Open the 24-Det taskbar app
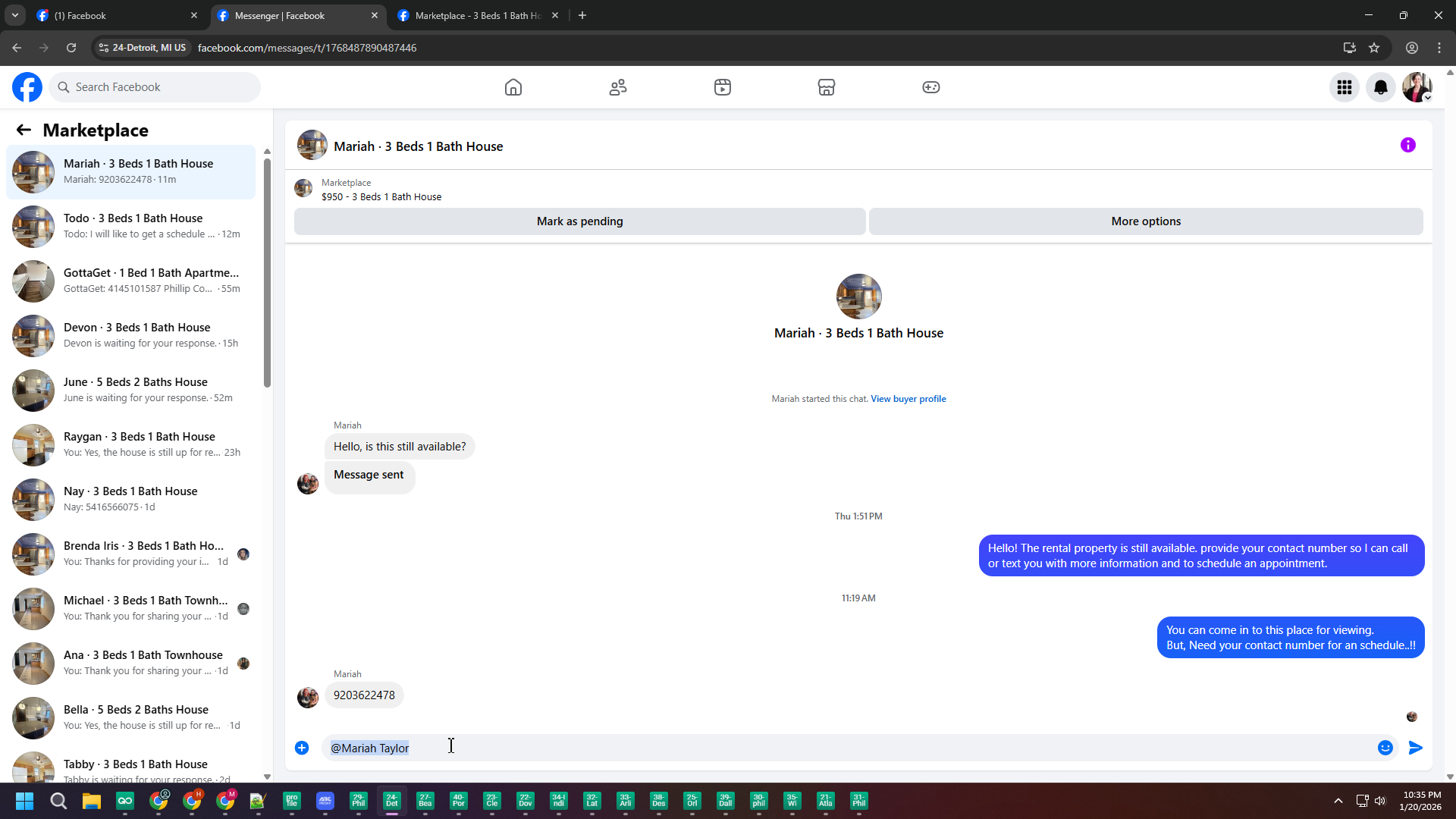 click(x=392, y=801)
